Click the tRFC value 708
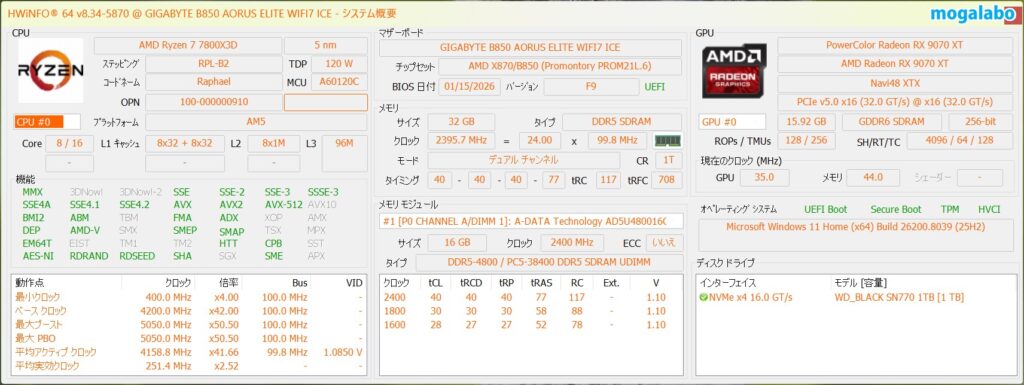 666,181
